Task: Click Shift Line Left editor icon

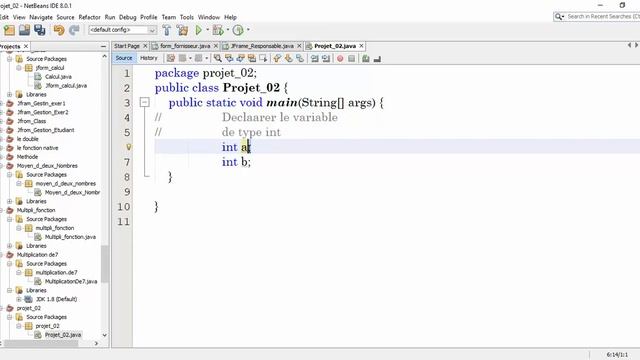Action: (314, 59)
